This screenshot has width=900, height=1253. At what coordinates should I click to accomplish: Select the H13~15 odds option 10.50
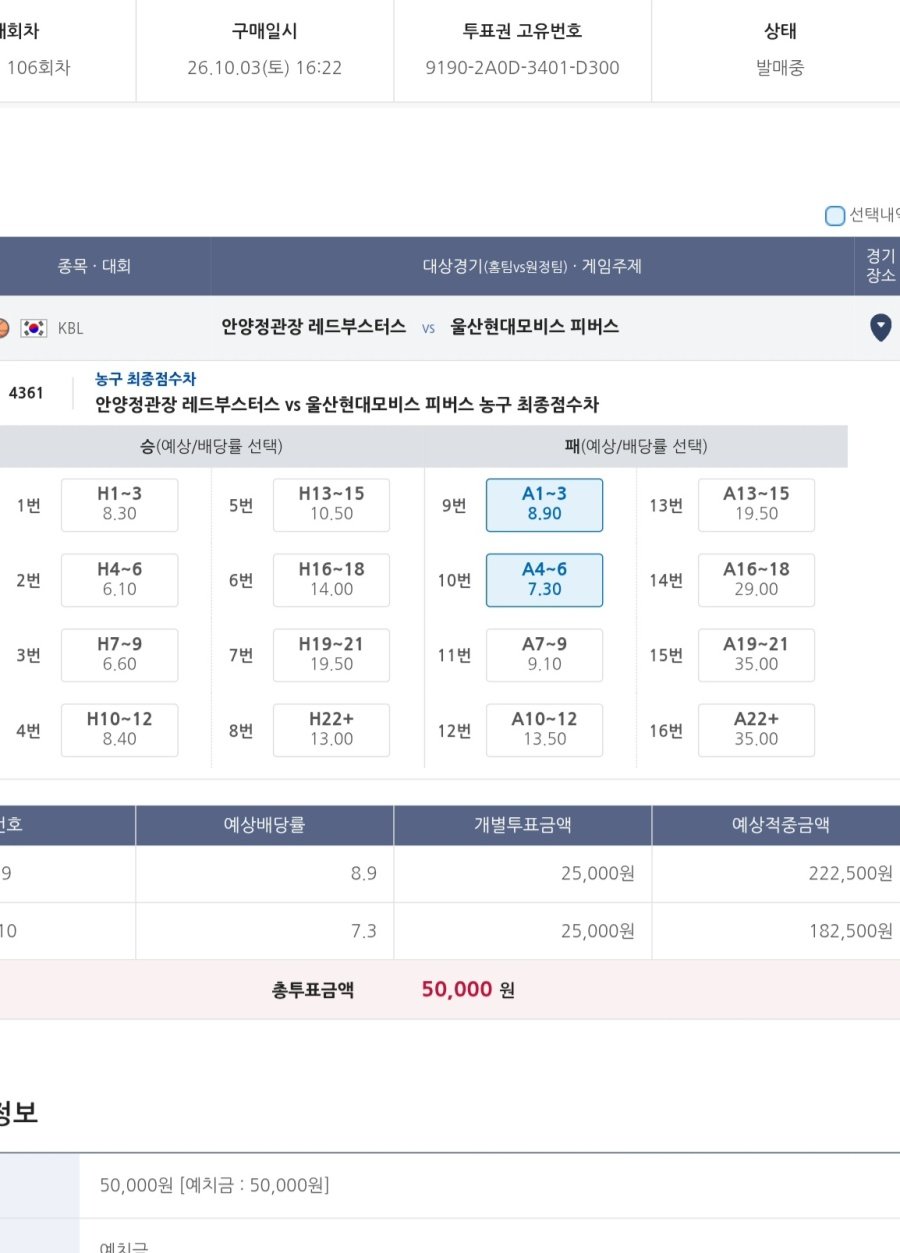pos(332,505)
